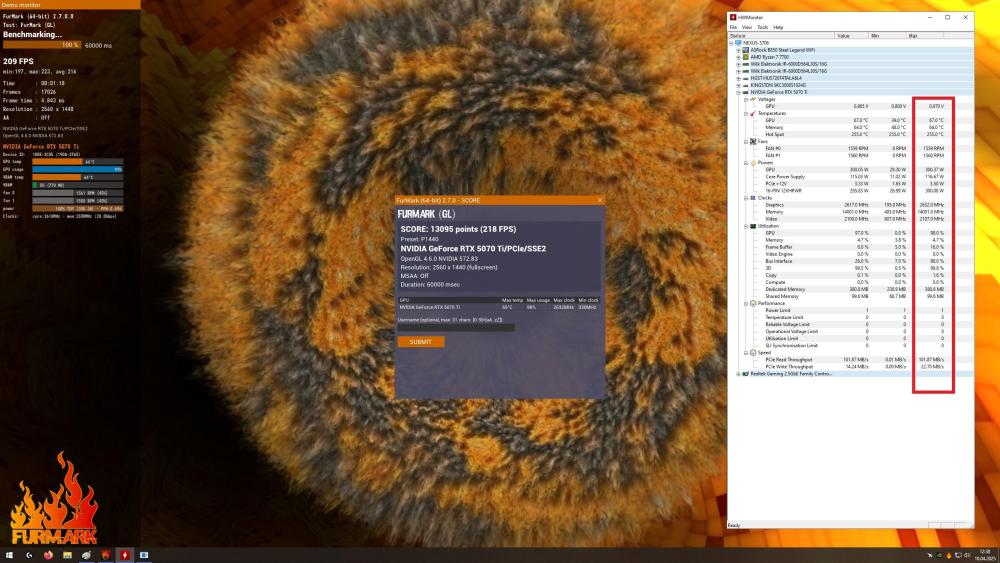The width and height of the screenshot is (1000, 563).
Task: Open the View menu in HWMonitor
Action: click(746, 27)
